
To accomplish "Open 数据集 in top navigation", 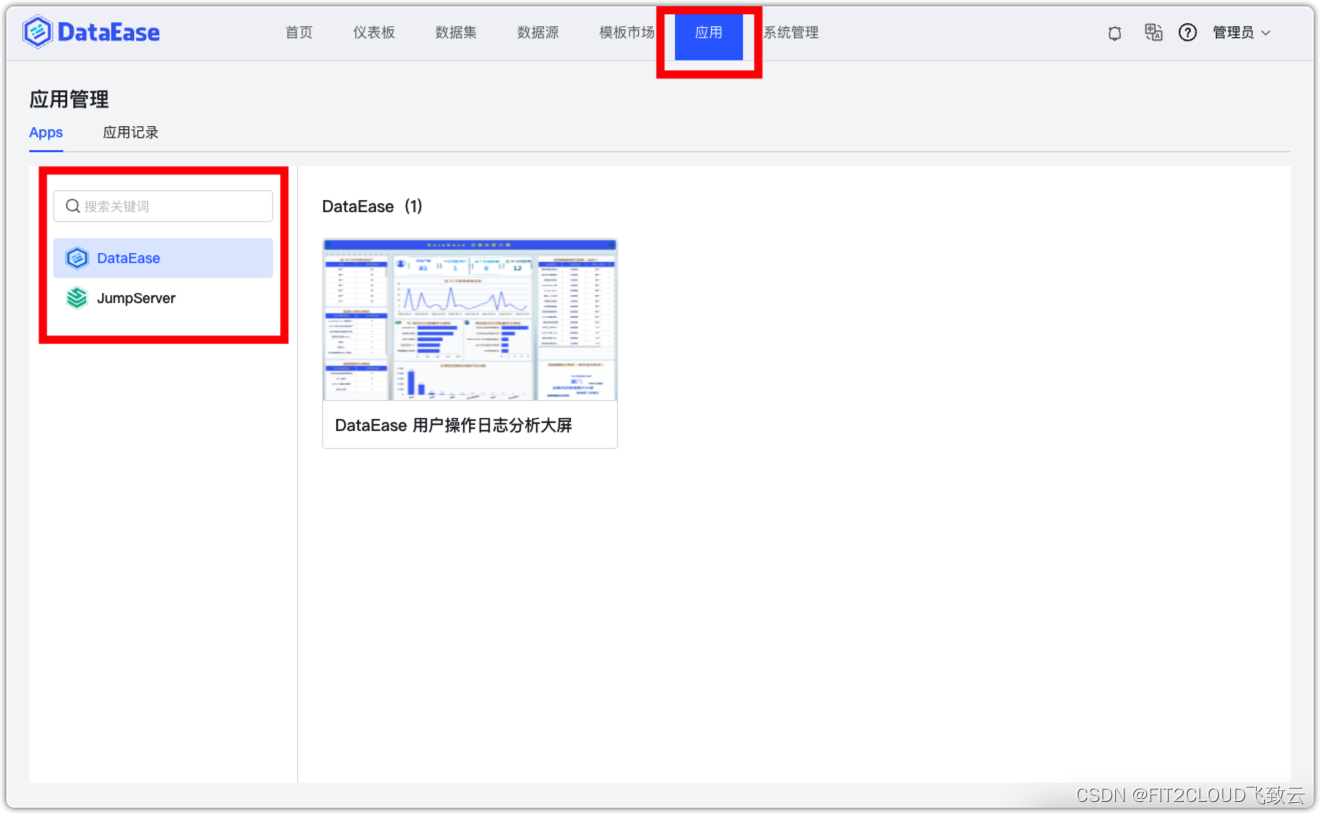I will pos(456,33).
